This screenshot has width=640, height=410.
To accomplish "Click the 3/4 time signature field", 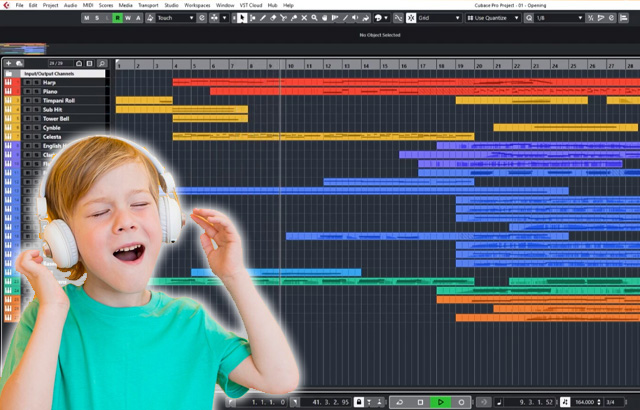I will pos(611,402).
